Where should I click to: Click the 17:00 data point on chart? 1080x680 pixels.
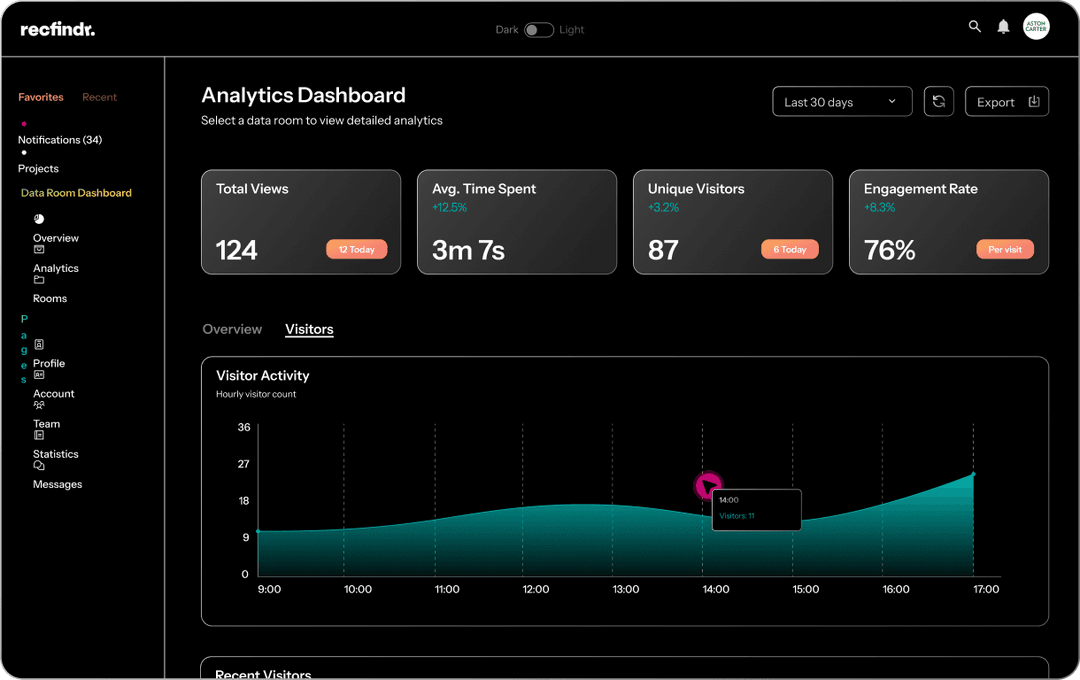[973, 475]
